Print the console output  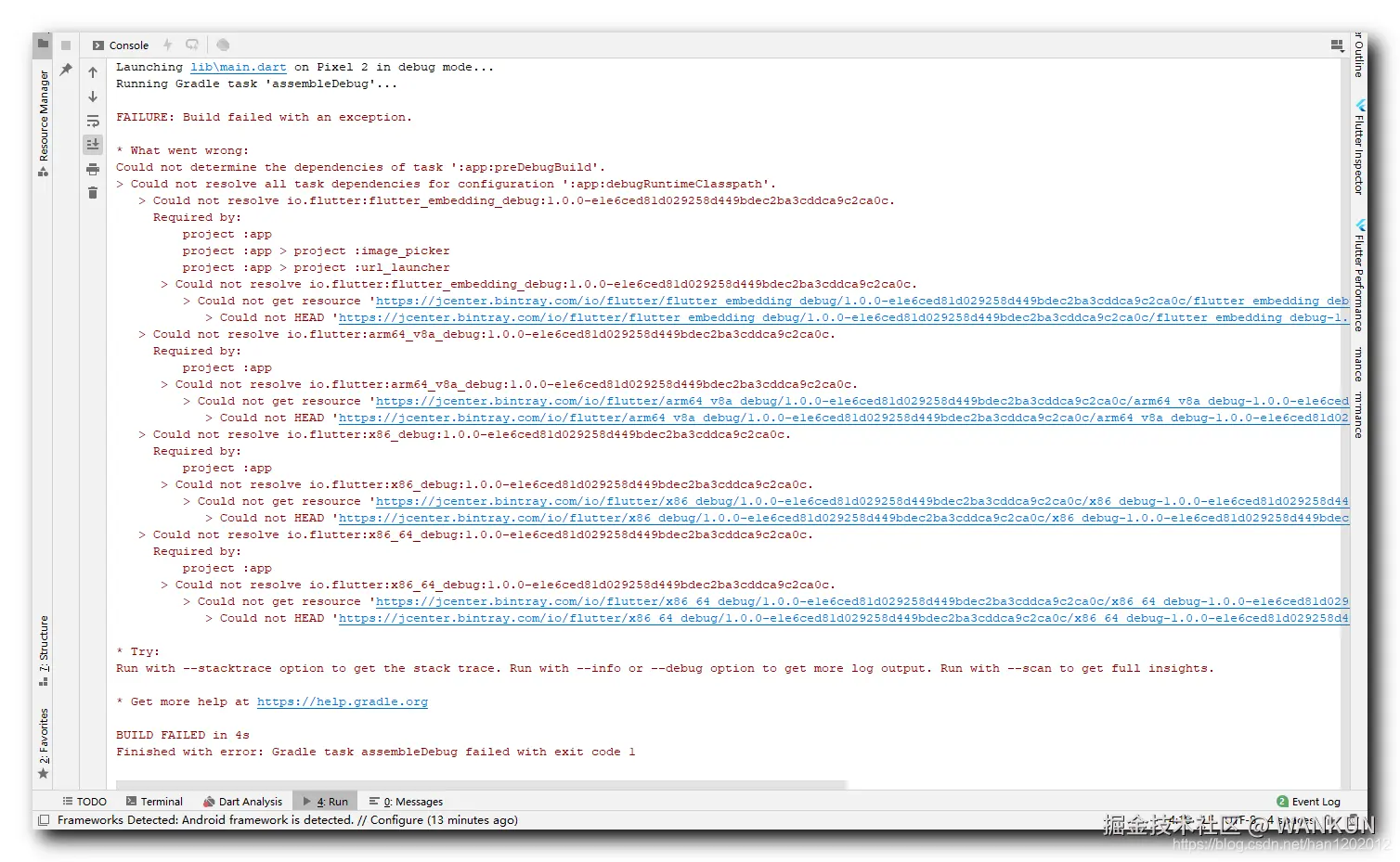(x=93, y=169)
